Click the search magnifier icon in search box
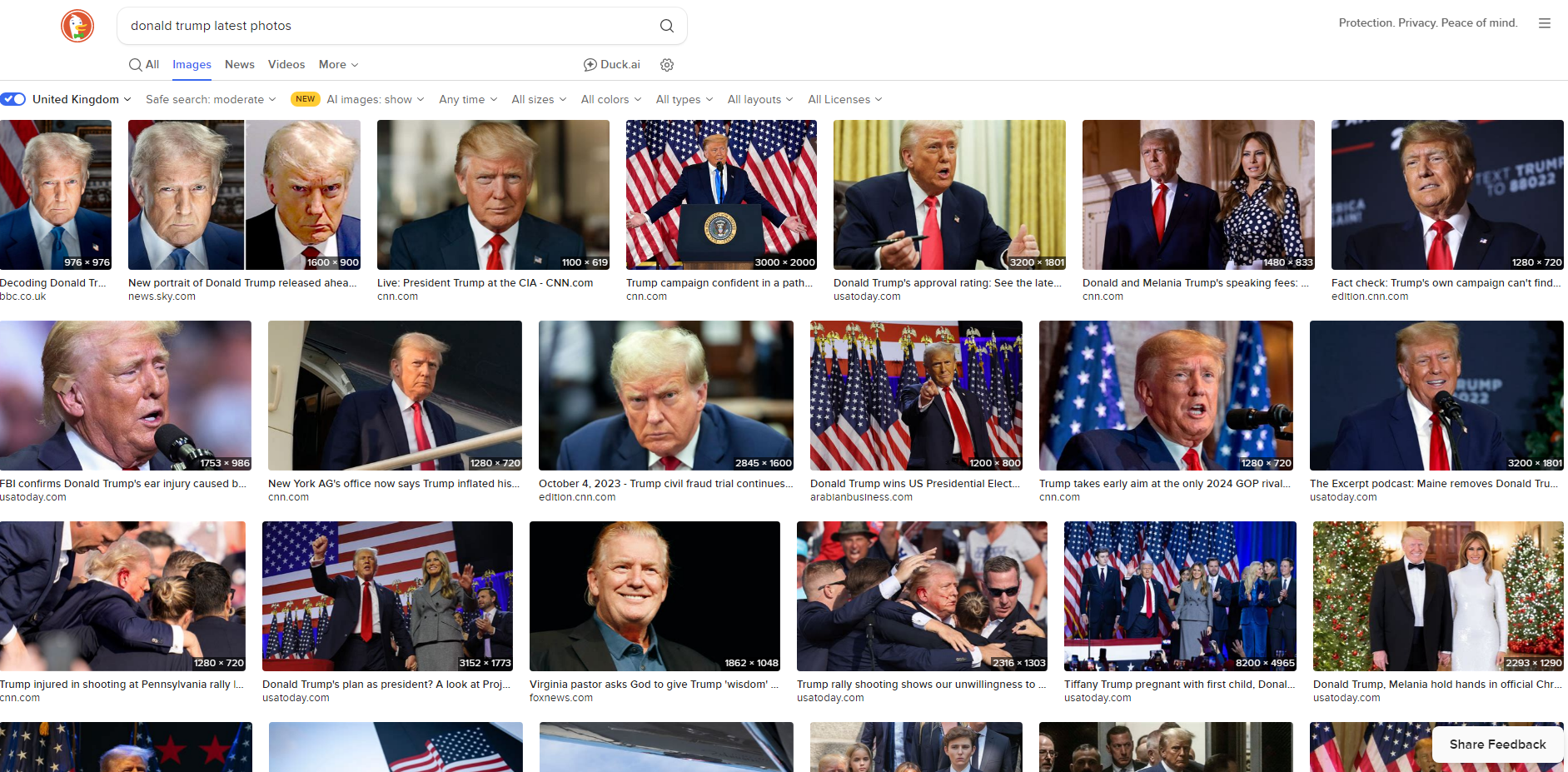 [666, 26]
